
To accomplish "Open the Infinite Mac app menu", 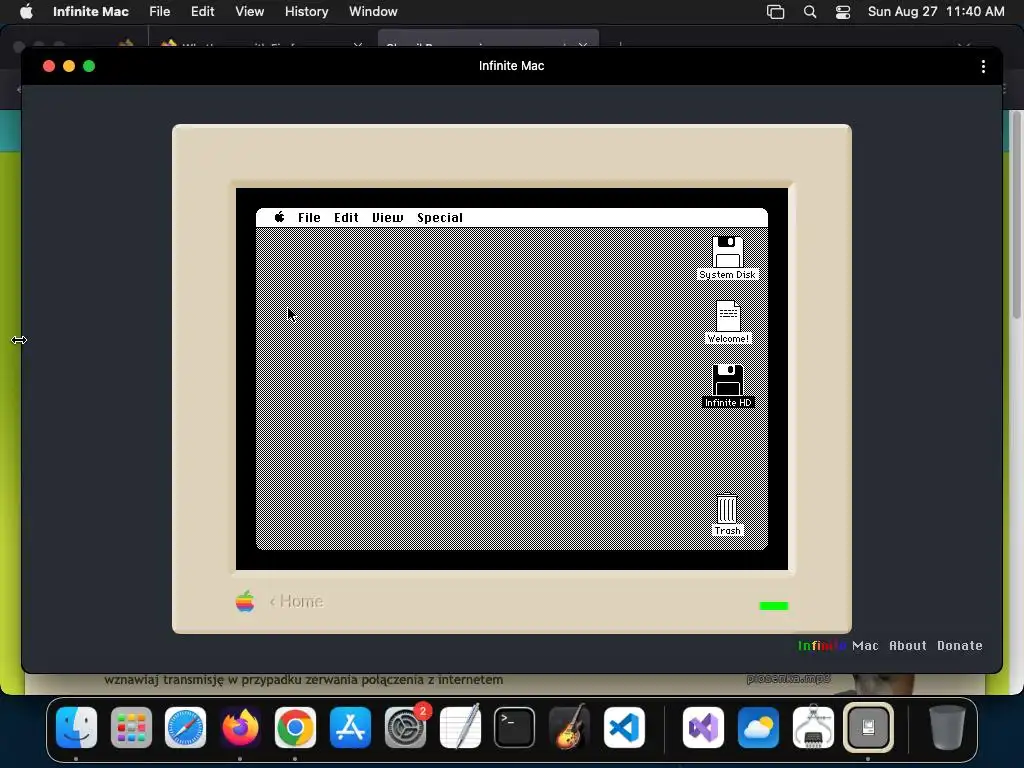I will click(x=91, y=12).
